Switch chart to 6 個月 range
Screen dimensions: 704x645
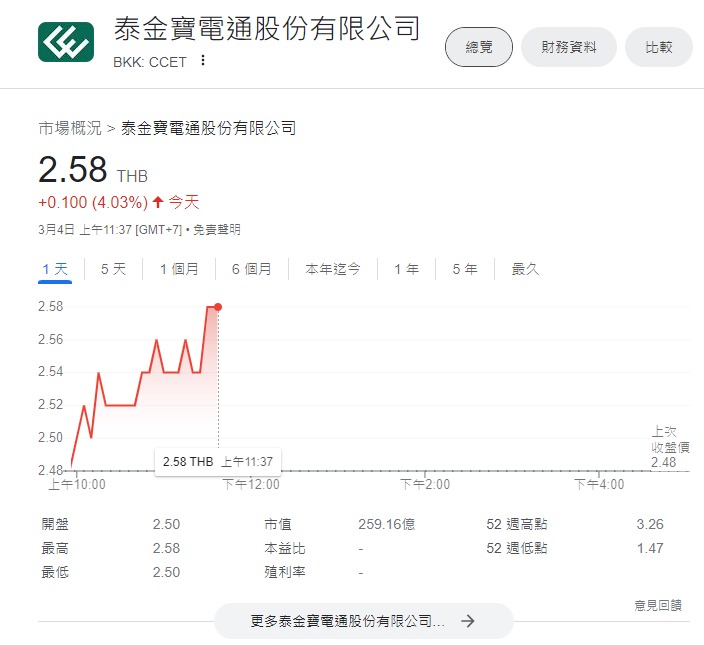coord(251,269)
